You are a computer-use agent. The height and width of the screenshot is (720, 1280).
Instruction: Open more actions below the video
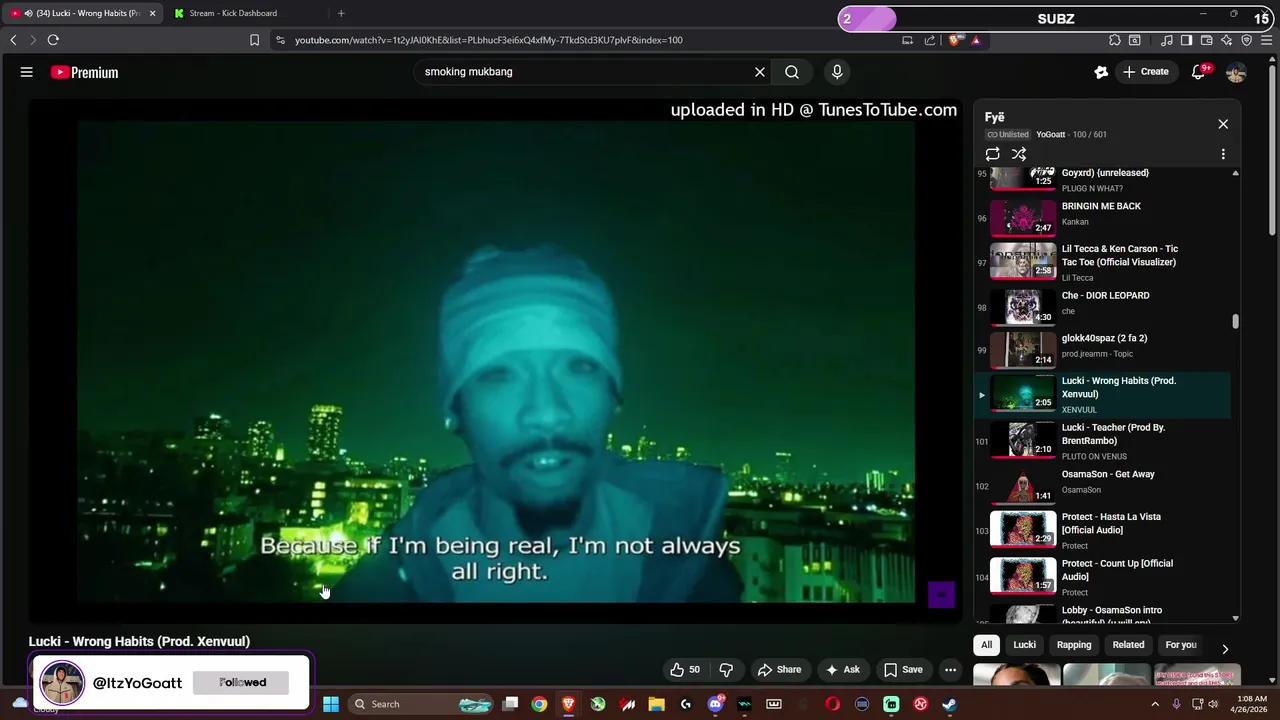coord(951,670)
